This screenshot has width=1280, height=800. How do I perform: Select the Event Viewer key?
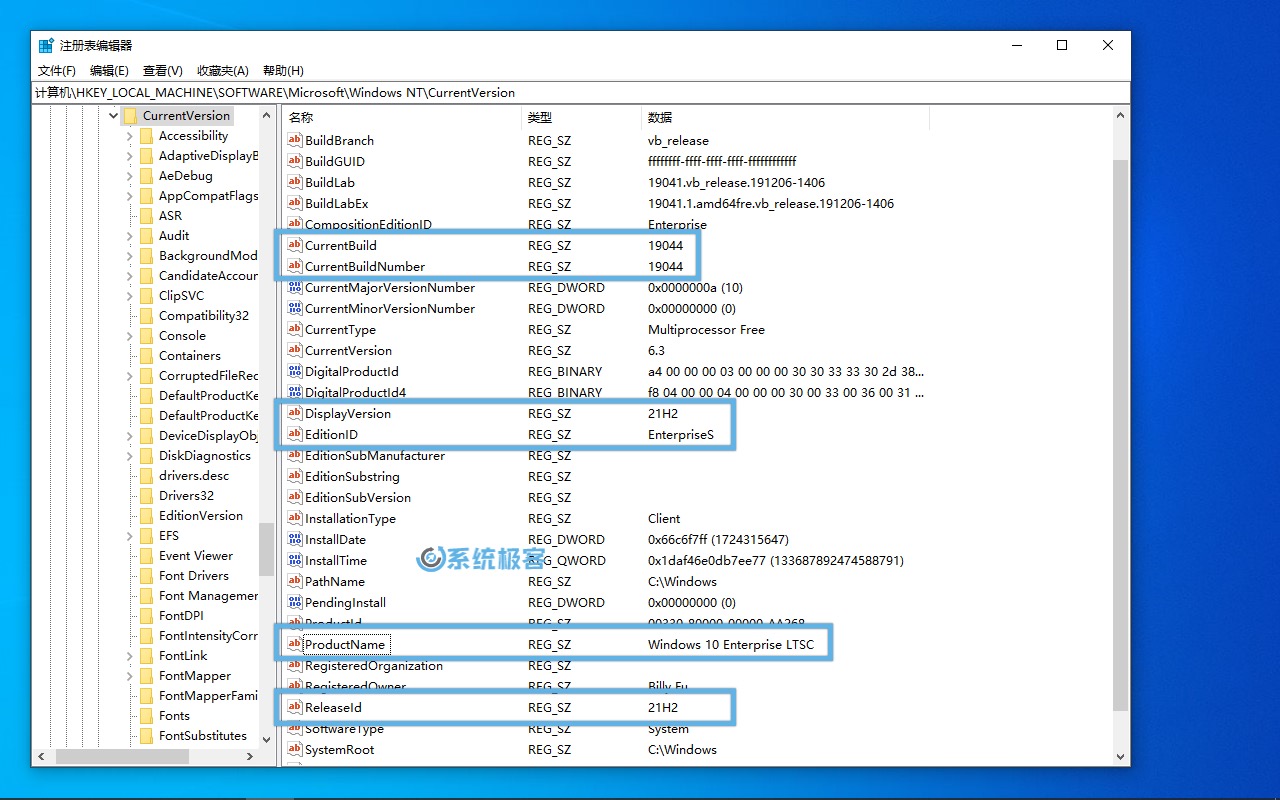tap(196, 556)
